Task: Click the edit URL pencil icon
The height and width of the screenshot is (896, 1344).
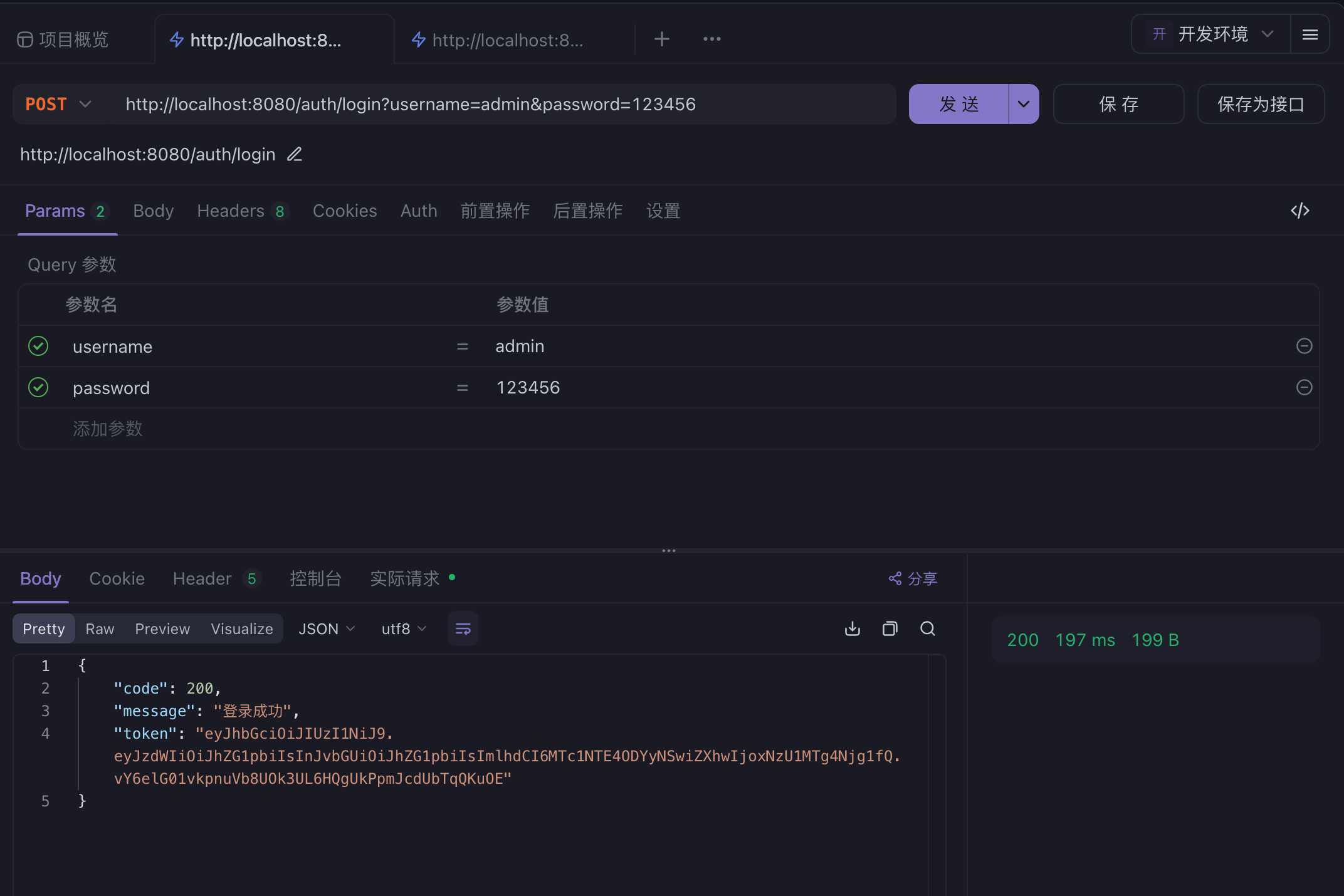Action: [x=294, y=154]
